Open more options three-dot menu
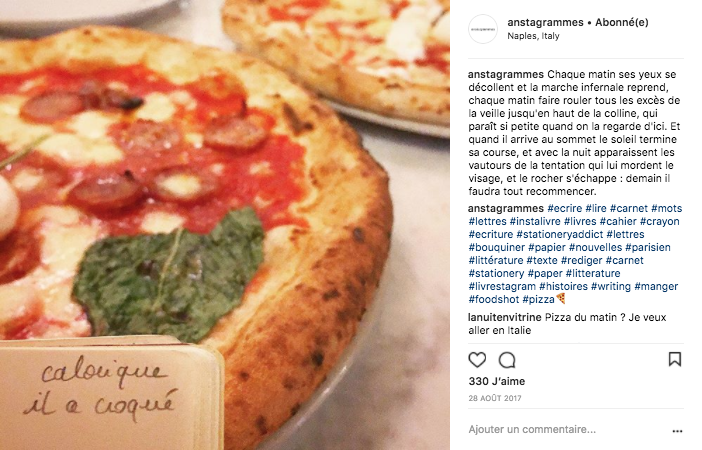The width and height of the screenshot is (702, 450). coord(677,431)
